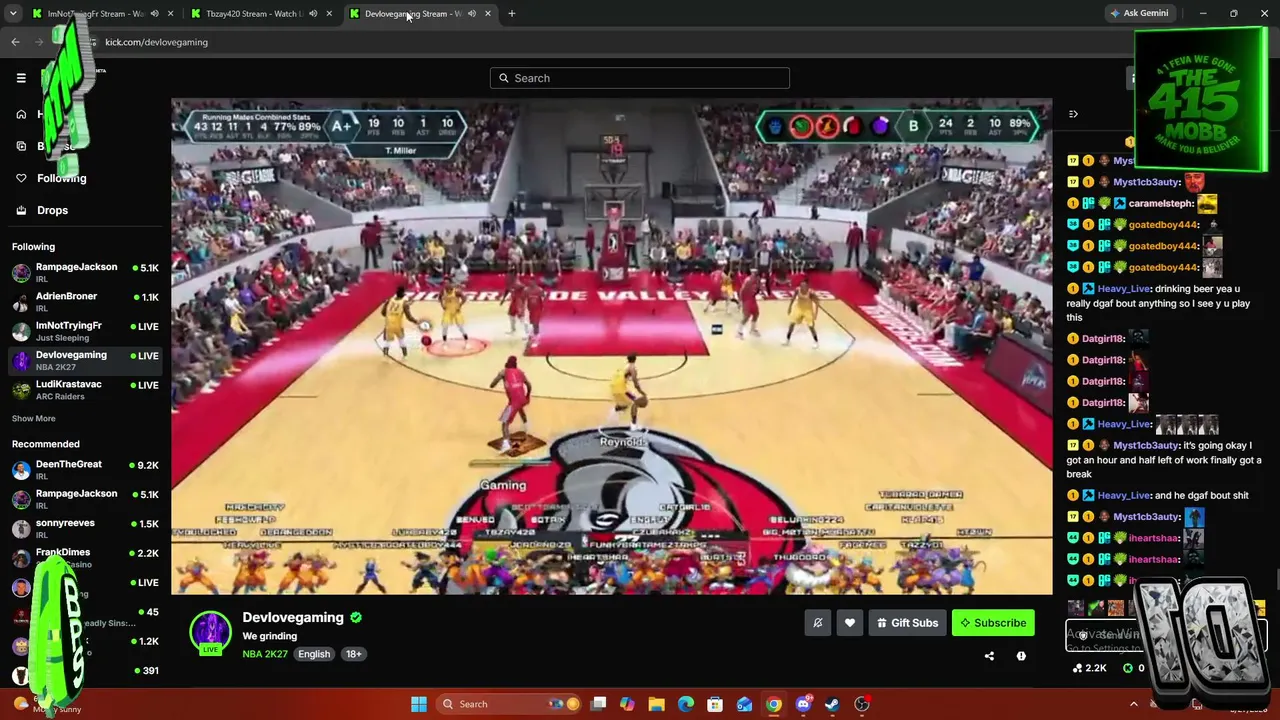Open RampageJackson in the Recommended list
The image size is (1280, 720).
[x=85, y=499]
